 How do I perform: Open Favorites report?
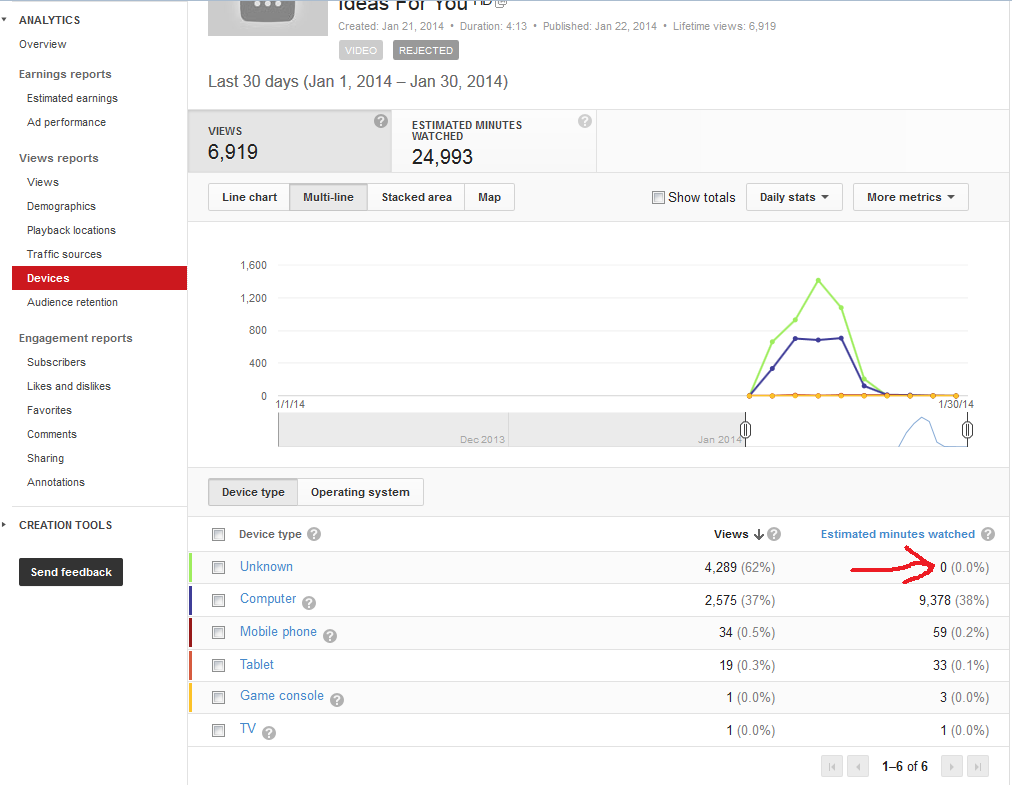(x=49, y=410)
